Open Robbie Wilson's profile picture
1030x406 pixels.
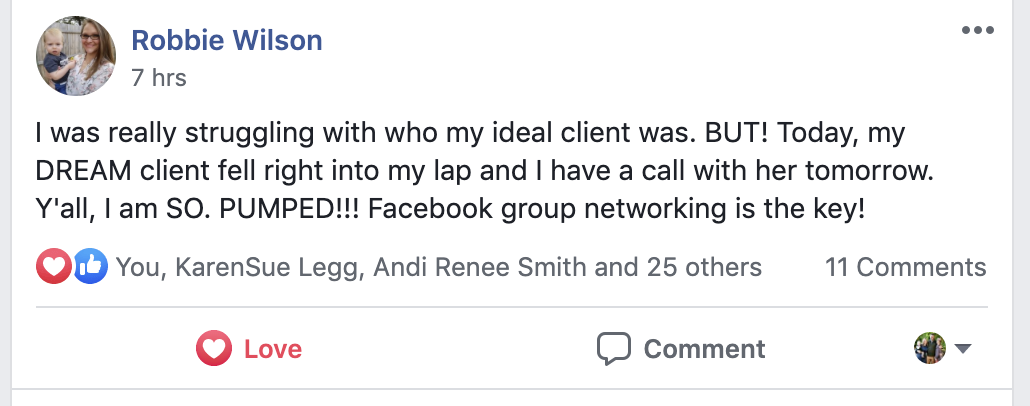pos(77,56)
